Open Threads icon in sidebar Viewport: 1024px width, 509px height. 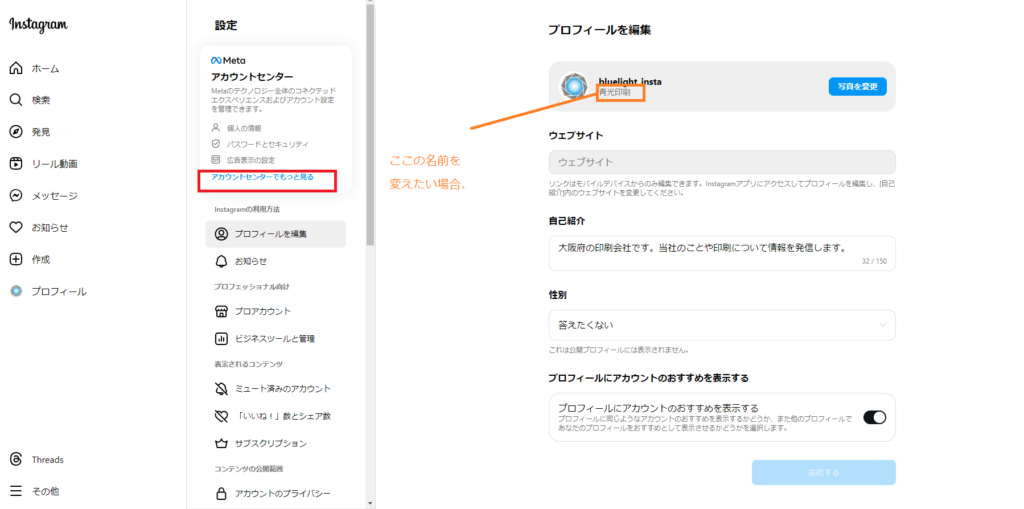(x=16, y=459)
